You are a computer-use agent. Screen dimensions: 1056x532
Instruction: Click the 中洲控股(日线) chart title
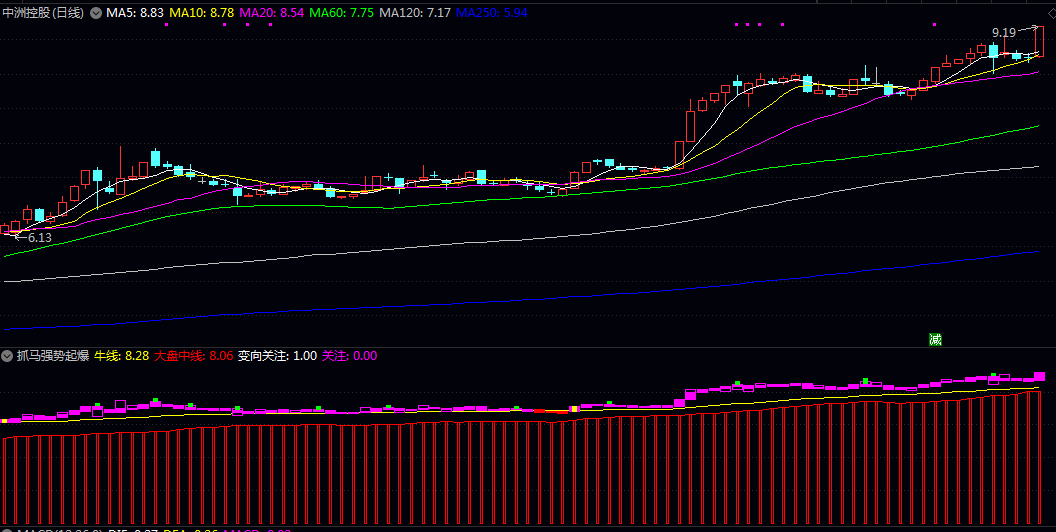[x=44, y=13]
